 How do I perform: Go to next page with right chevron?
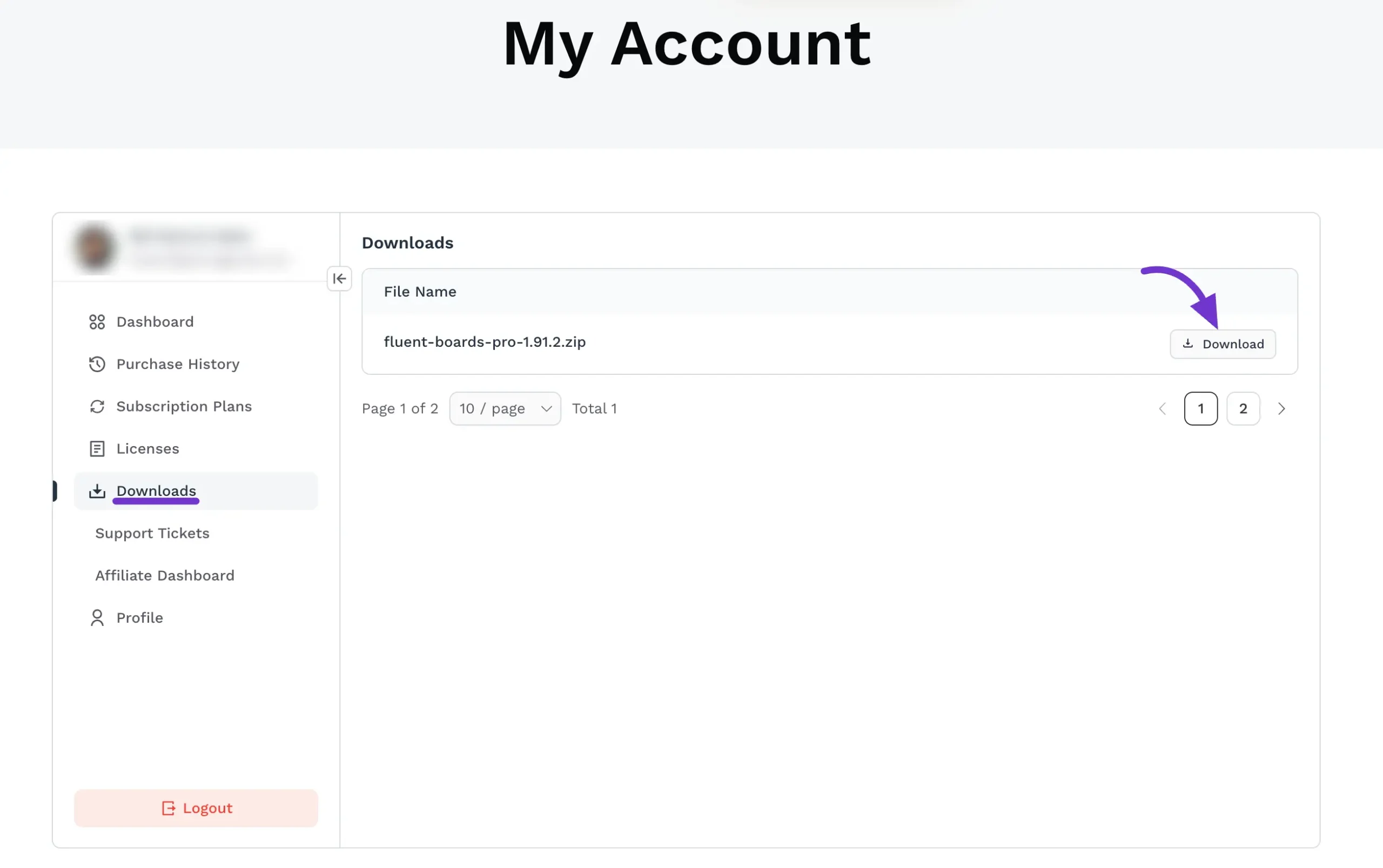1281,409
